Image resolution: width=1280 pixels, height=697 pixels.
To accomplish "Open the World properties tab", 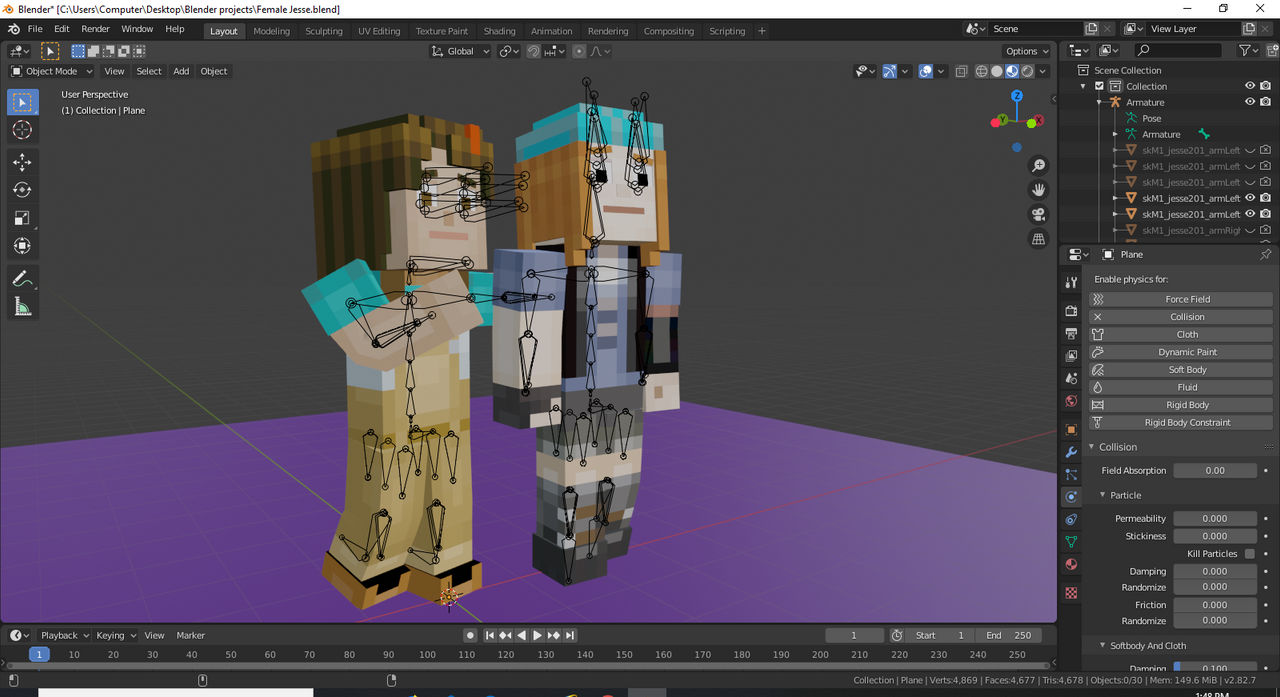I will click(x=1070, y=401).
